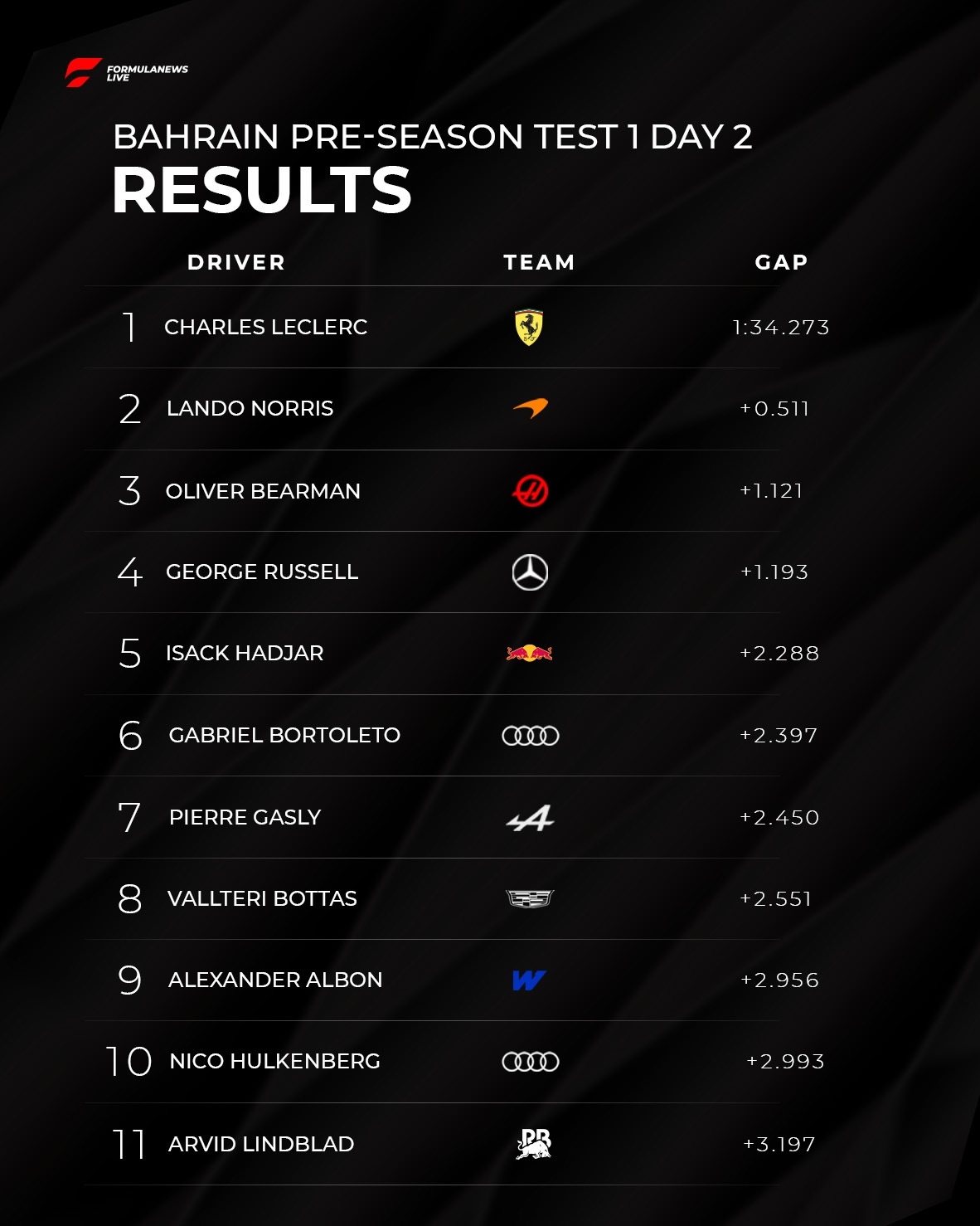Click the Cadillac crest logo
Screen dimensions: 980x1226
pyautogui.click(x=530, y=899)
